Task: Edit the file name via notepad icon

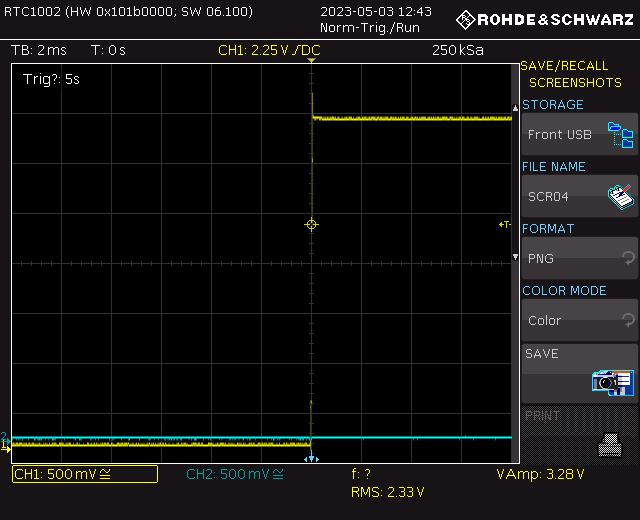Action: [620, 197]
